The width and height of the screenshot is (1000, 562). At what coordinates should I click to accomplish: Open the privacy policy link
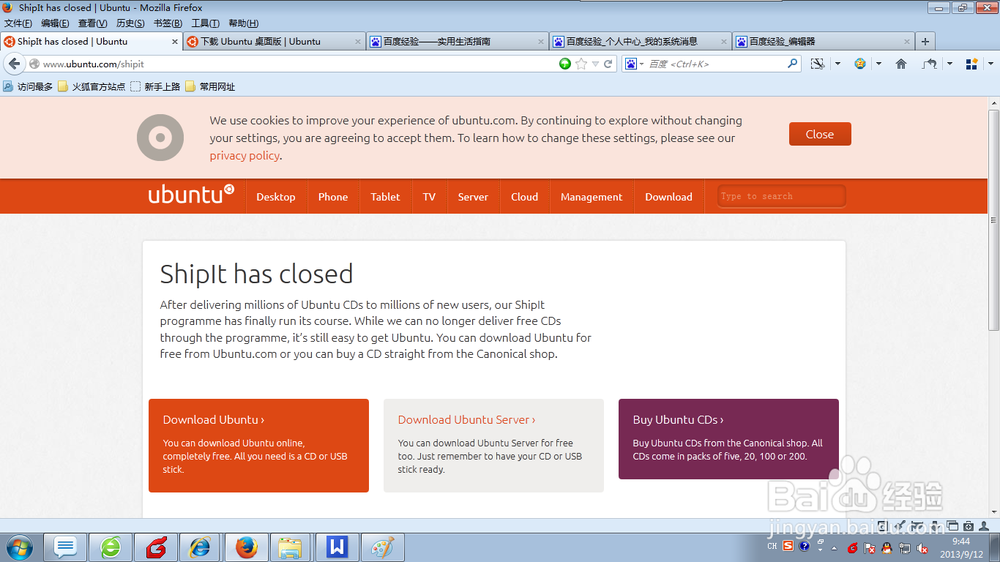tap(244, 156)
